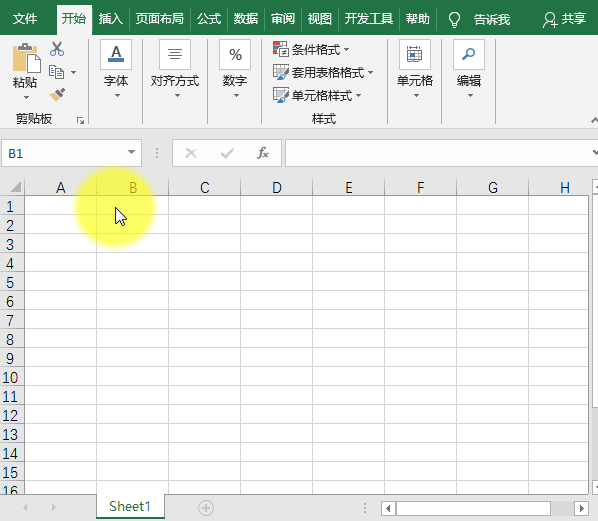The image size is (598, 521).
Task: Click the 共享 share person icon
Action: (550, 19)
